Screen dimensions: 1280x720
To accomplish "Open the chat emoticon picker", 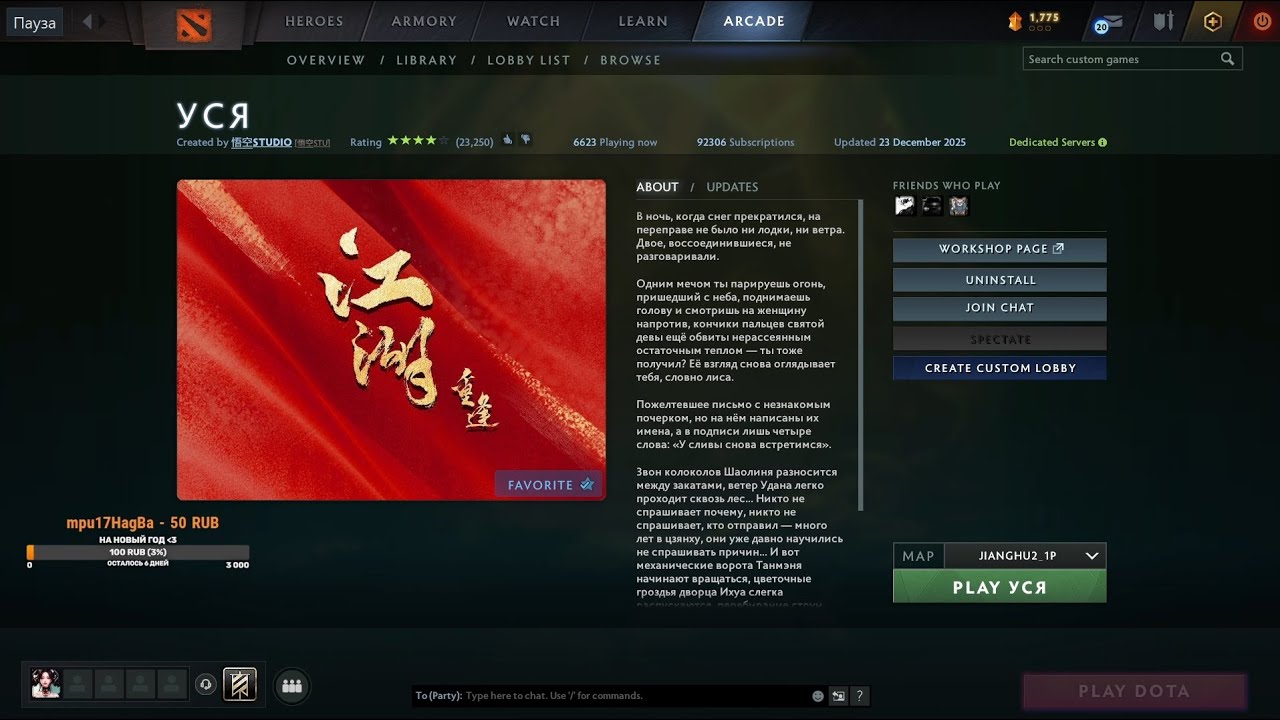I will 818,696.
